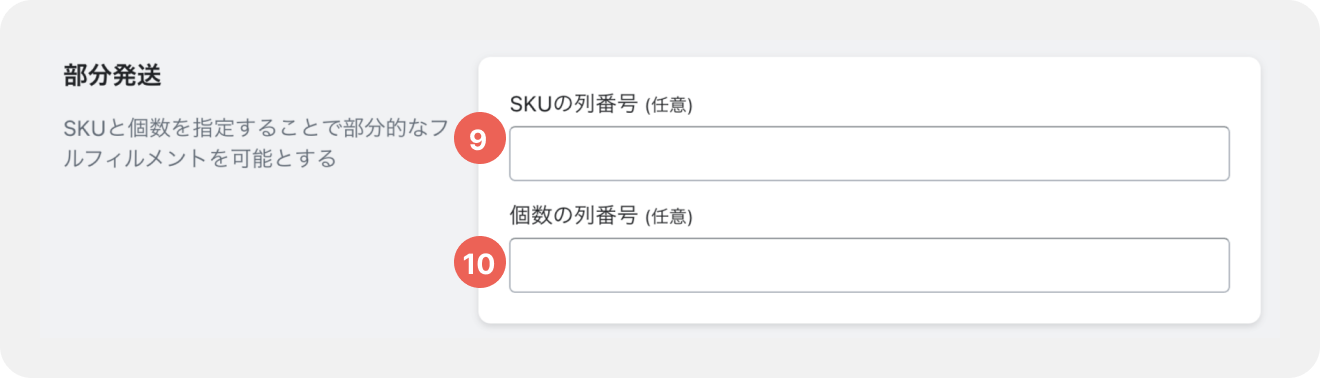Click the 部分発送 title text
The height and width of the screenshot is (378, 1320).
point(112,75)
